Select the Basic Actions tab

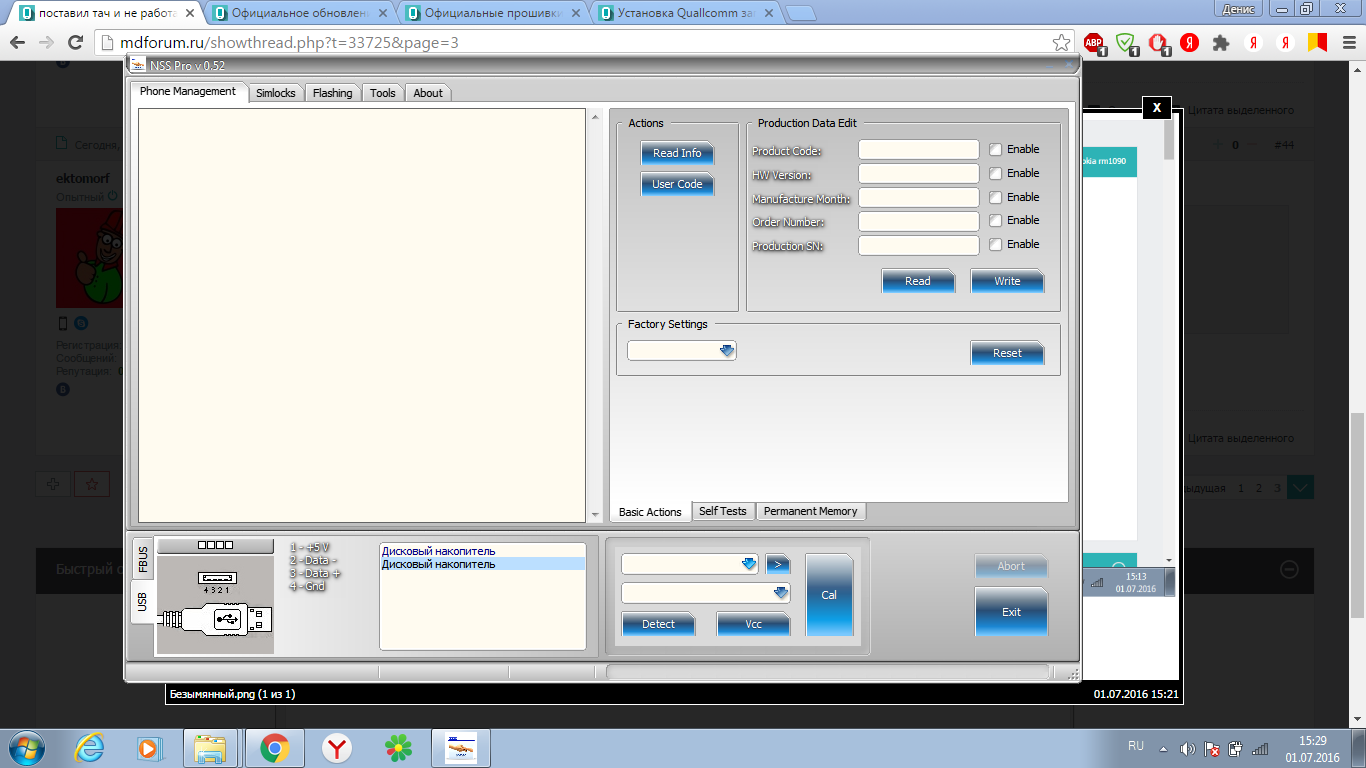pos(650,512)
